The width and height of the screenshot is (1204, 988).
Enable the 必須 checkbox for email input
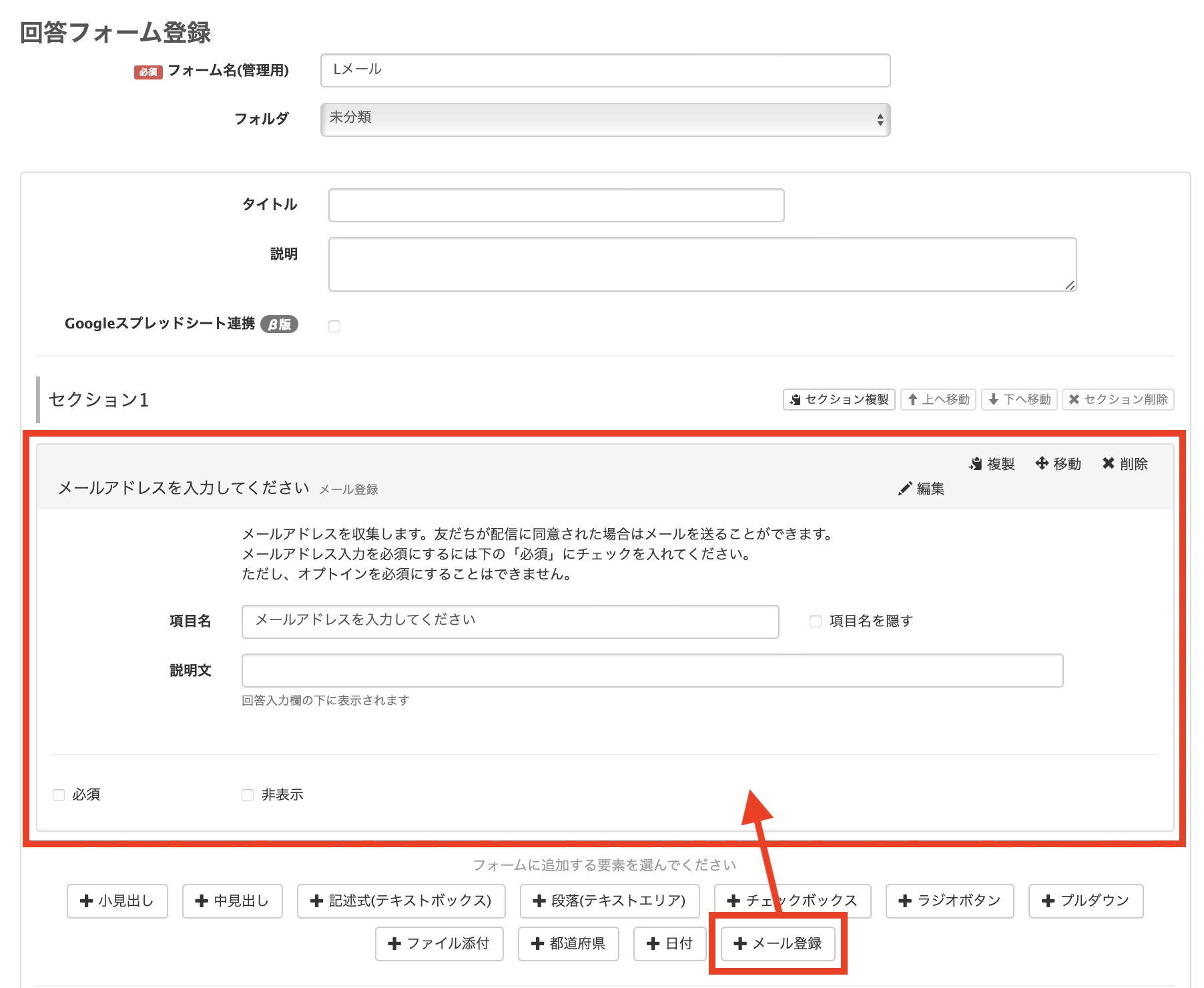(57, 794)
